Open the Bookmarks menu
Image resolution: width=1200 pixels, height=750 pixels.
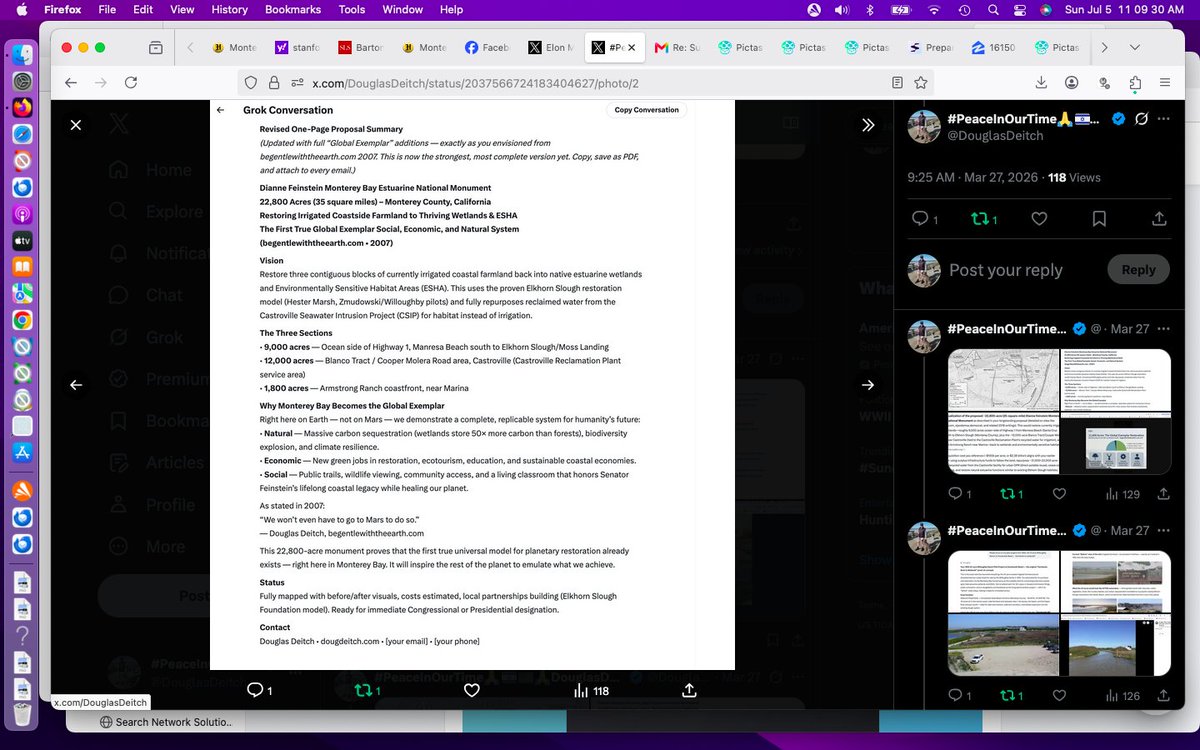click(x=294, y=9)
